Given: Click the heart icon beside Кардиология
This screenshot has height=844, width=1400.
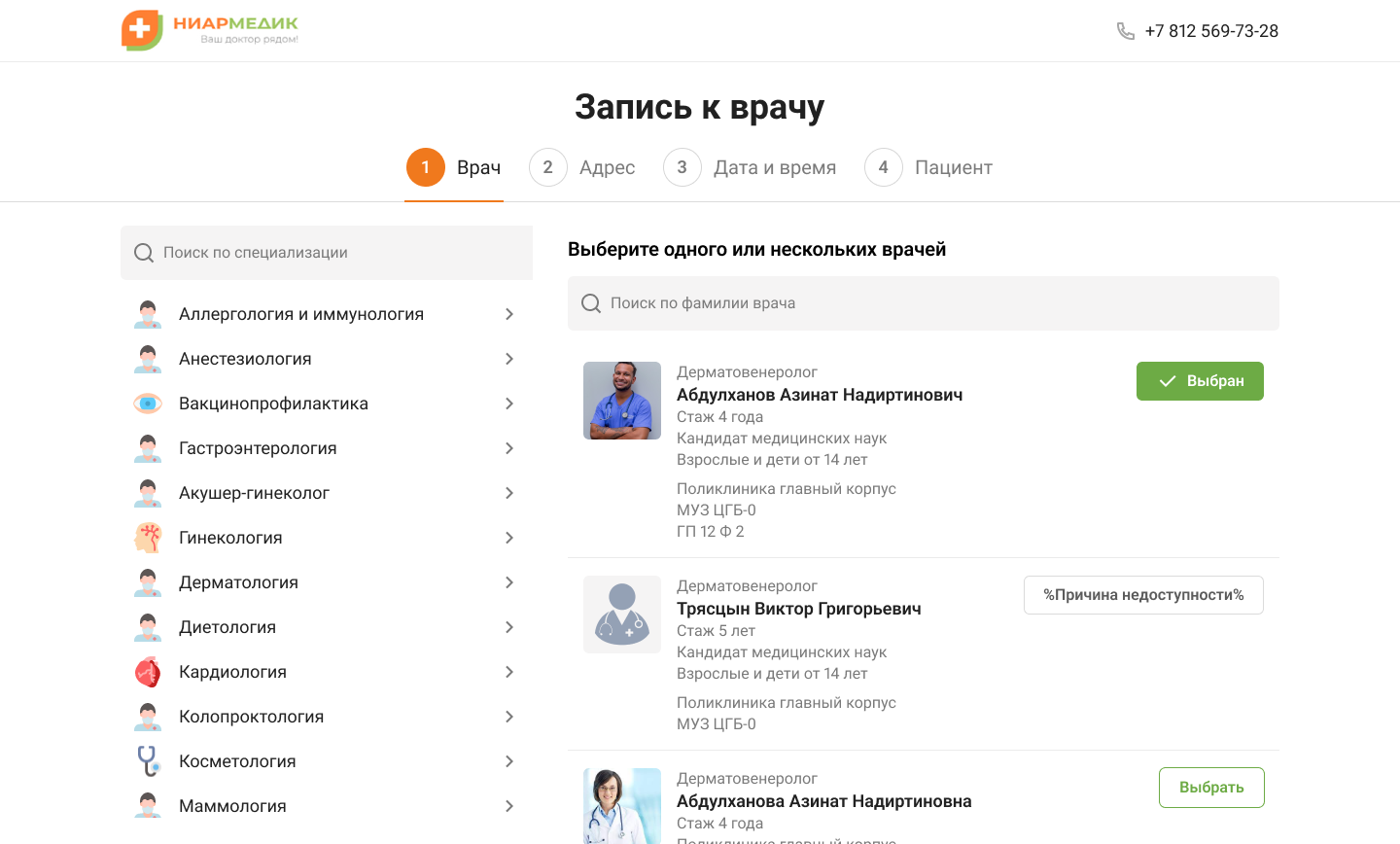Looking at the screenshot, I should pyautogui.click(x=148, y=672).
